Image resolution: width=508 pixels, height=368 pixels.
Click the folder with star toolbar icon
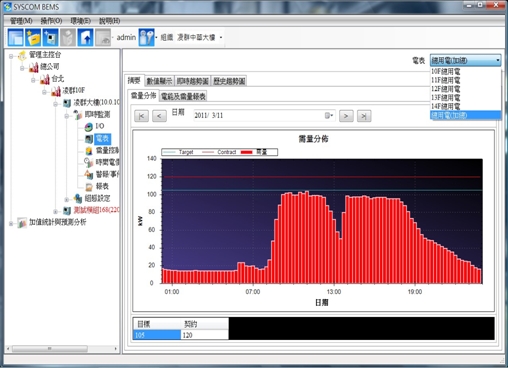(x=33, y=37)
